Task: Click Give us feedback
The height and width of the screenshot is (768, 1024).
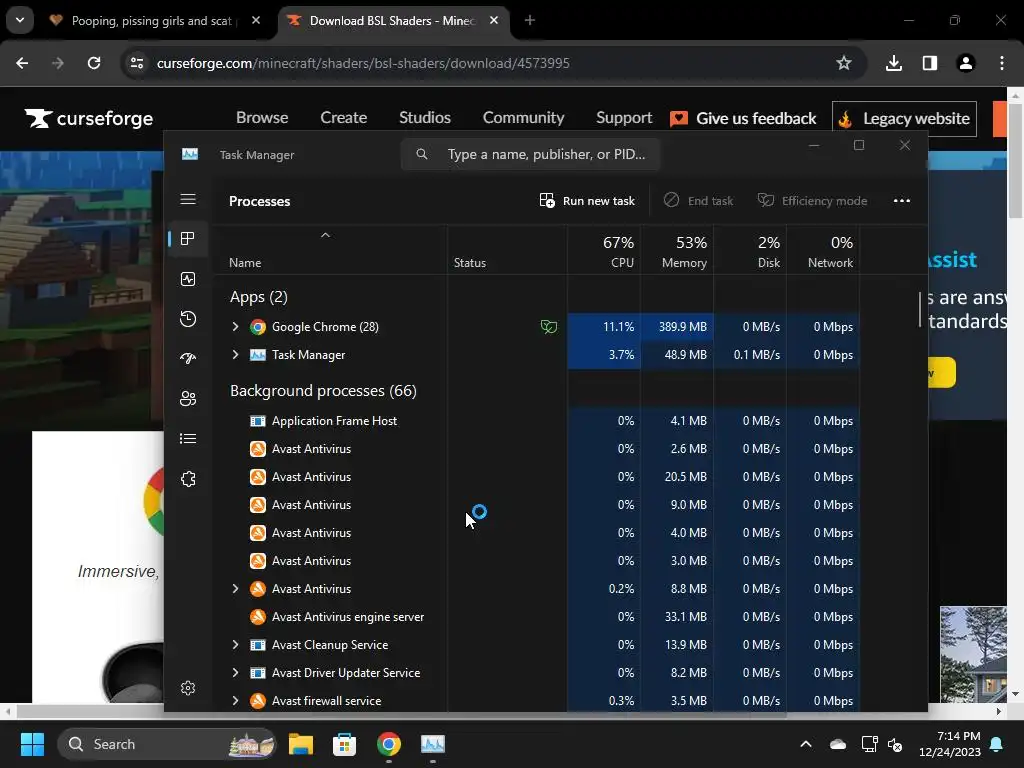Action: click(x=743, y=118)
